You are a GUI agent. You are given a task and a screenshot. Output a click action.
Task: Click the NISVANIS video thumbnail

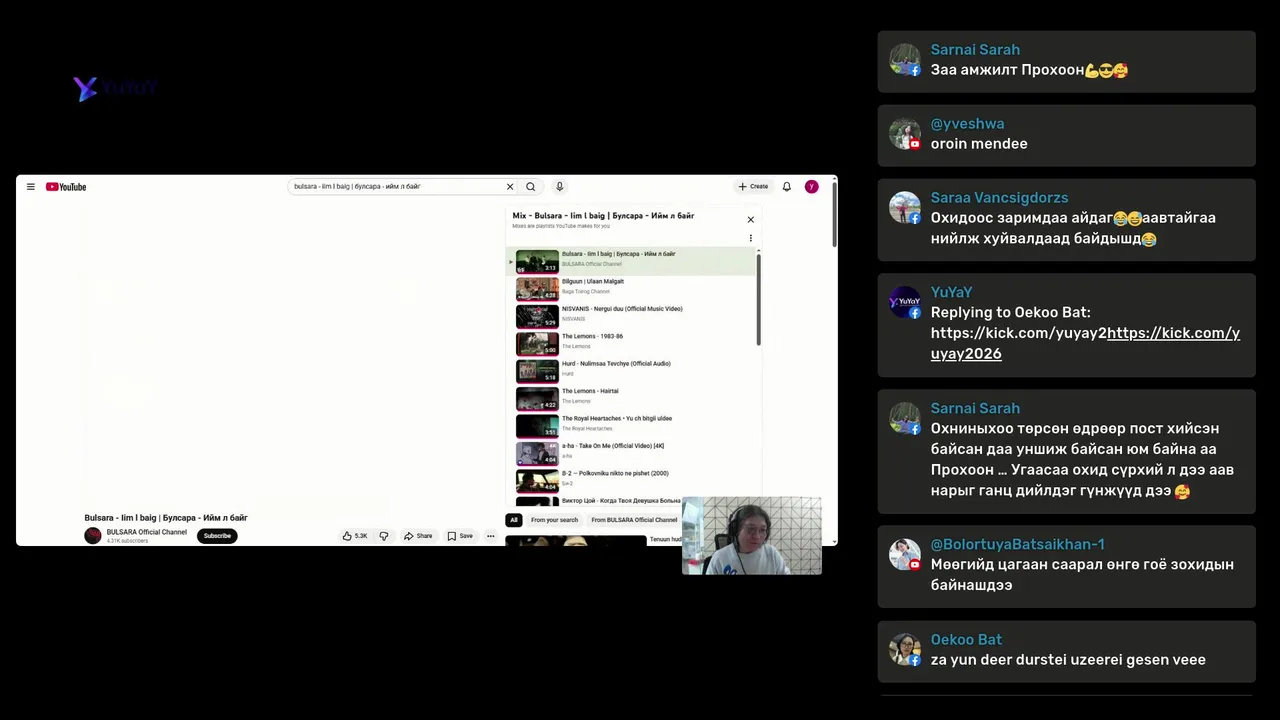pyautogui.click(x=537, y=316)
